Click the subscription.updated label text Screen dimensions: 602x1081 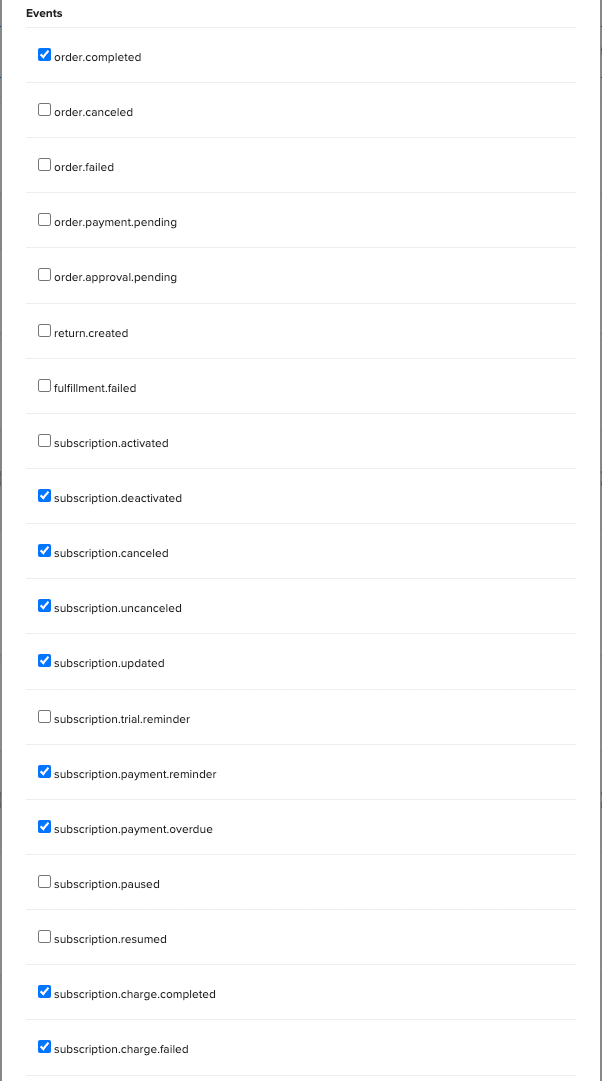pos(109,663)
